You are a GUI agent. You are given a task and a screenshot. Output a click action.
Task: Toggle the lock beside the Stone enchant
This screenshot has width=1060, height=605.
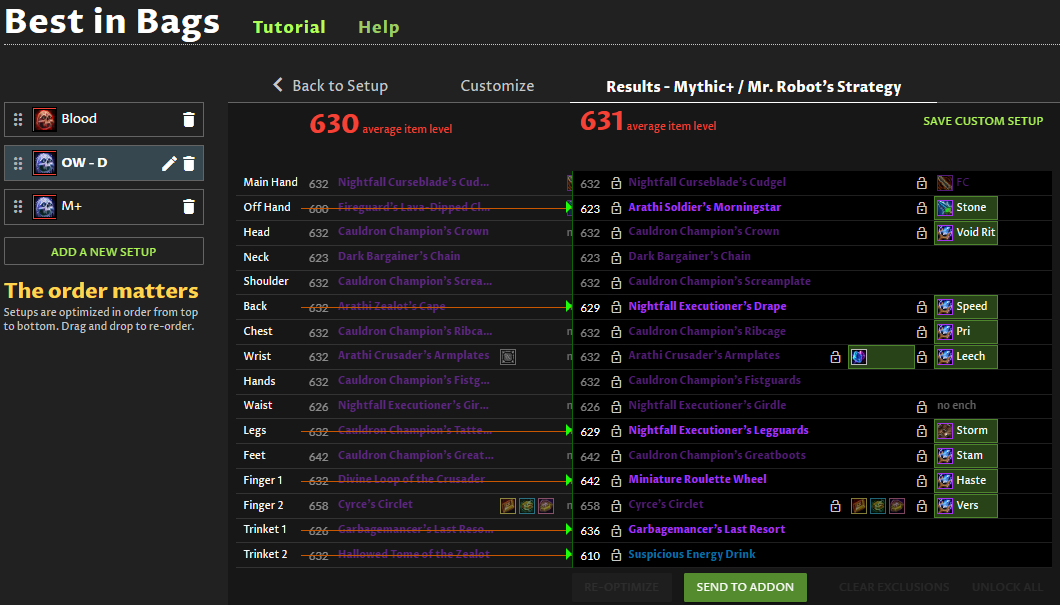click(x=921, y=208)
